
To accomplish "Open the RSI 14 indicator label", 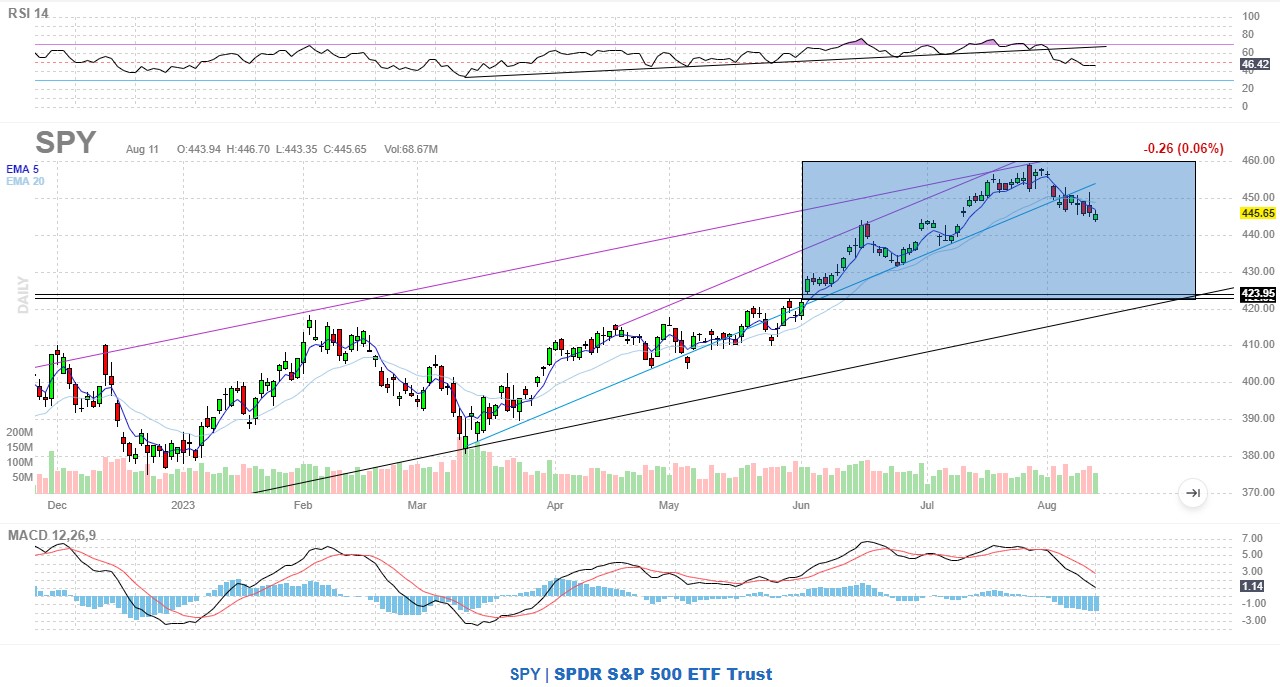I will pyautogui.click(x=28, y=13).
